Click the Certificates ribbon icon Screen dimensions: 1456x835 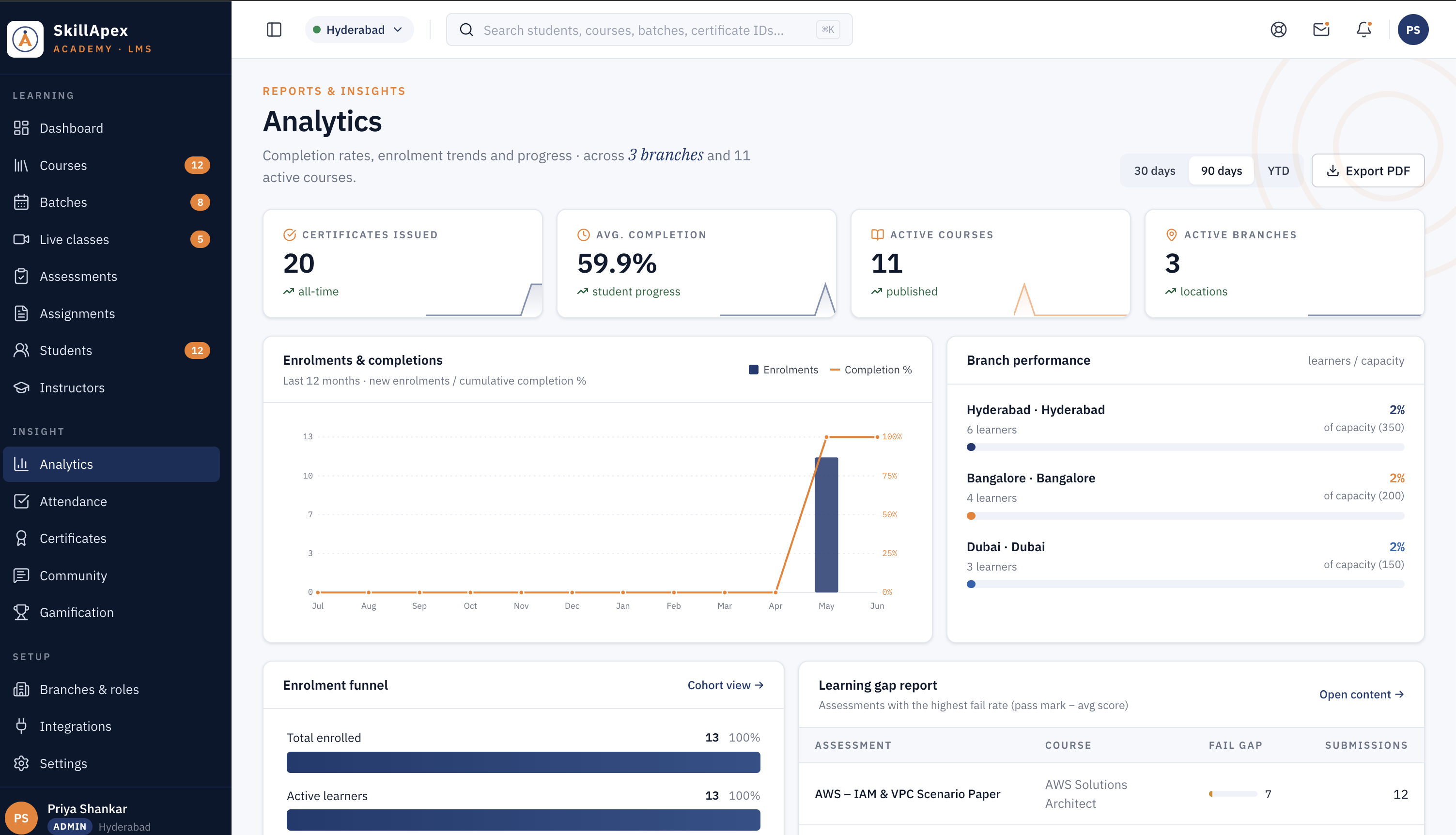pos(21,539)
